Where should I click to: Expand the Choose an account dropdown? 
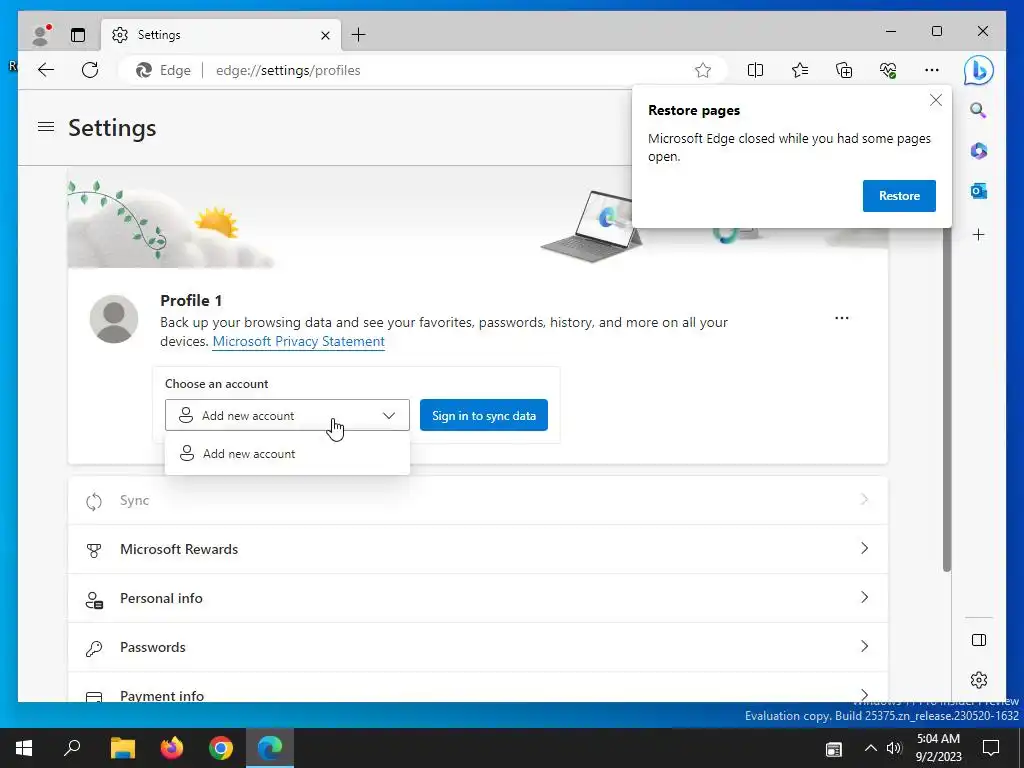pos(287,415)
